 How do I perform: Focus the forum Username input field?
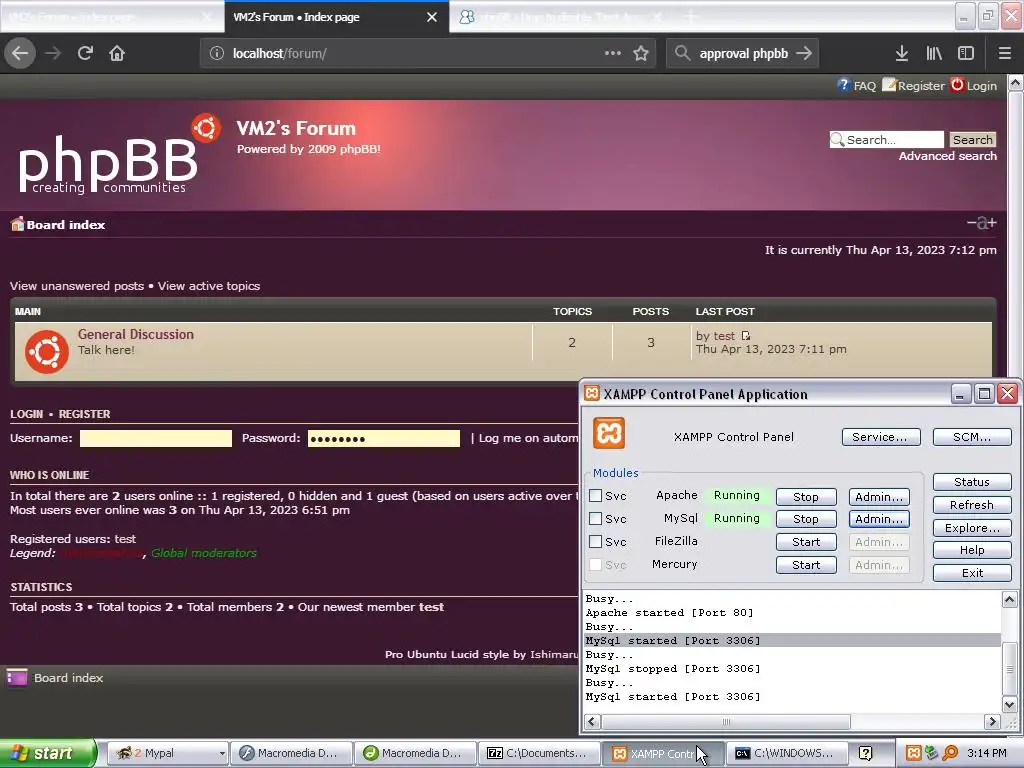pyautogui.click(x=155, y=438)
